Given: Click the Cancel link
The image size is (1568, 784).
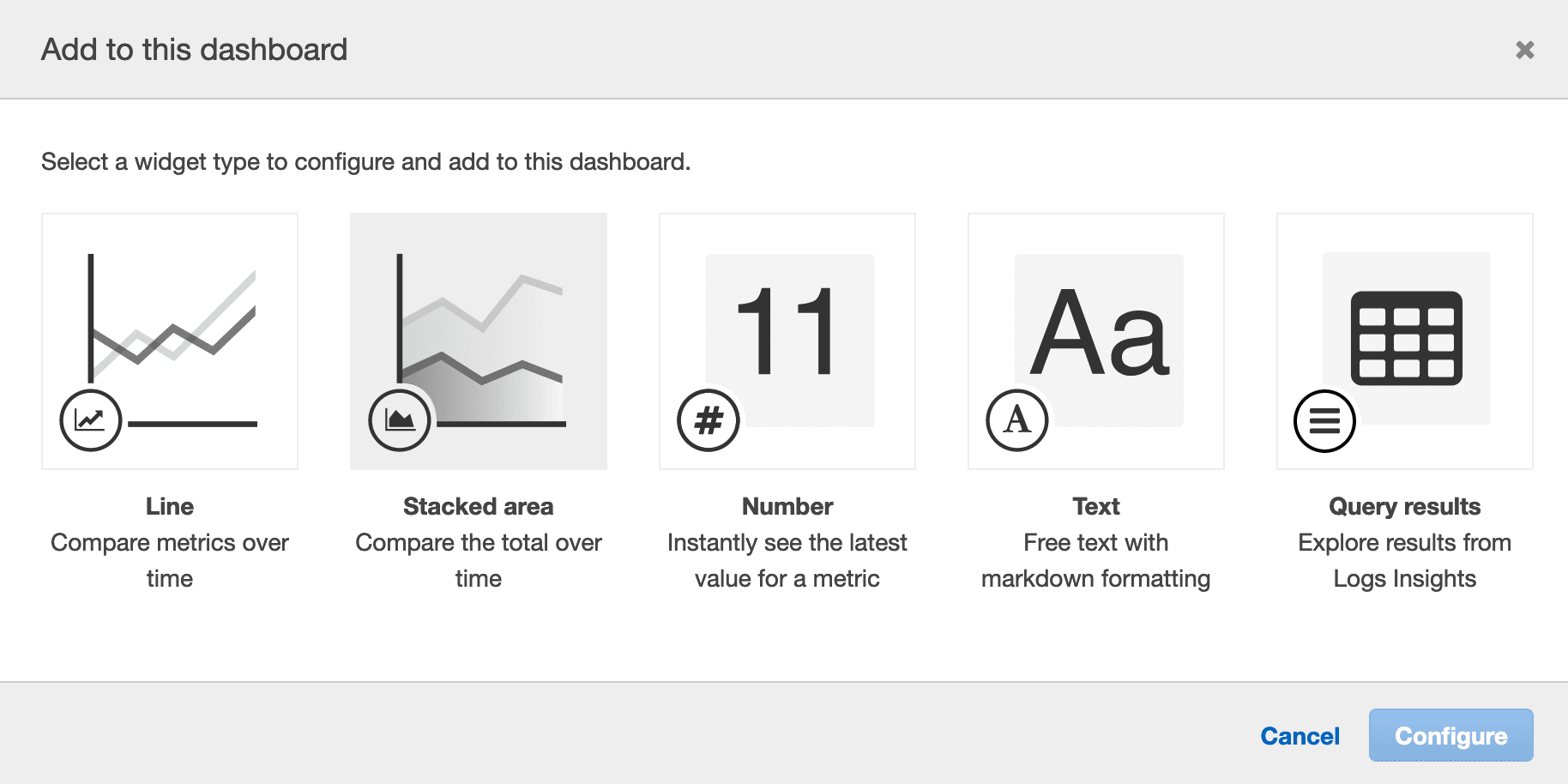Looking at the screenshot, I should tap(1300, 735).
